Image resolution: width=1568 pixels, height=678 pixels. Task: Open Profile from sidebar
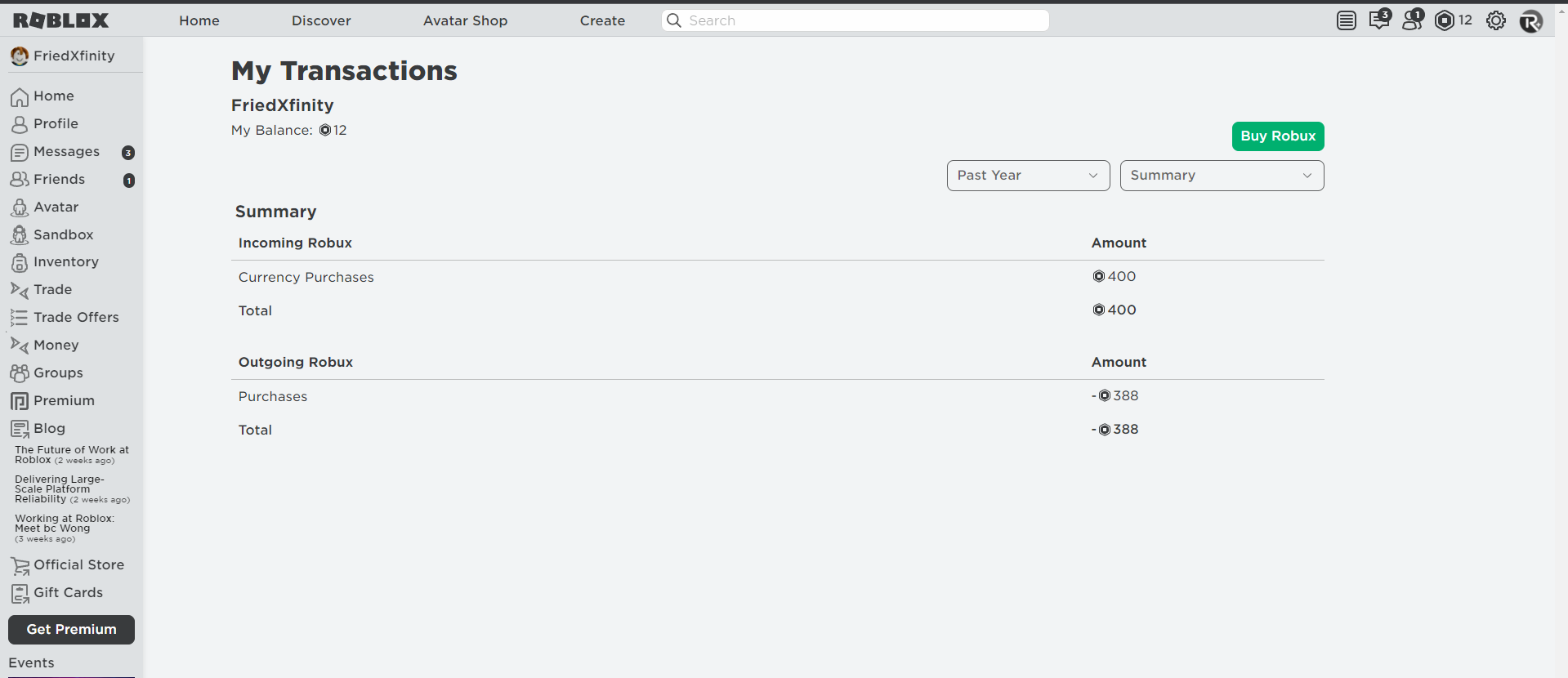click(45, 124)
